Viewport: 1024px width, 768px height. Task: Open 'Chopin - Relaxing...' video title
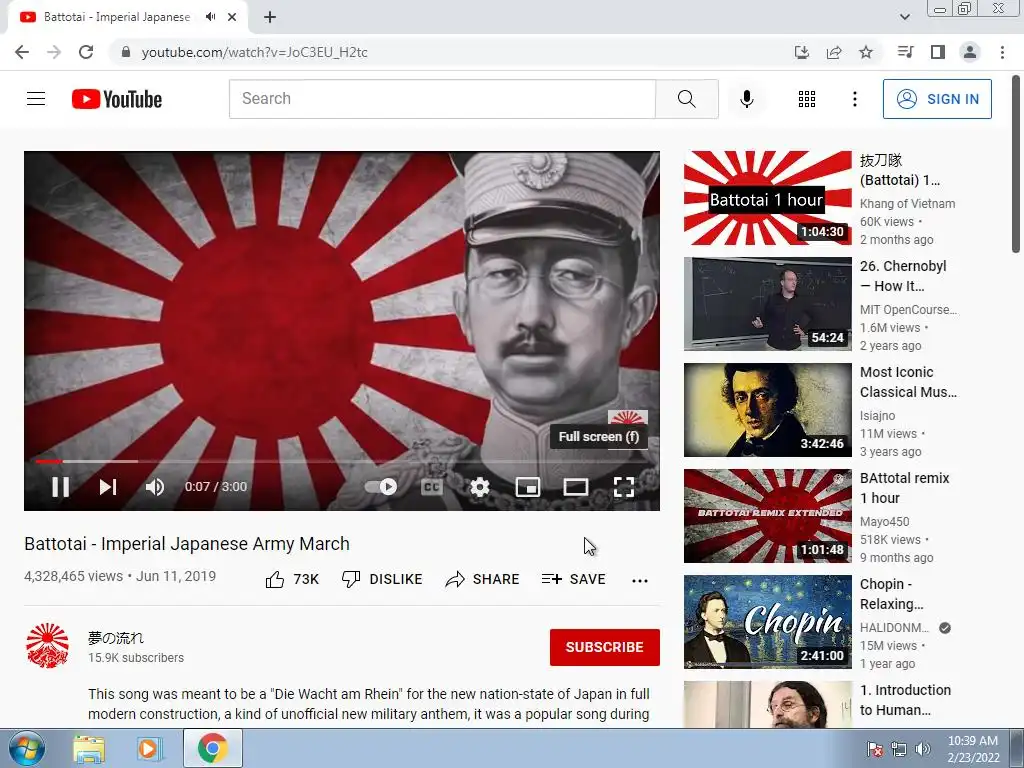pyautogui.click(x=891, y=594)
